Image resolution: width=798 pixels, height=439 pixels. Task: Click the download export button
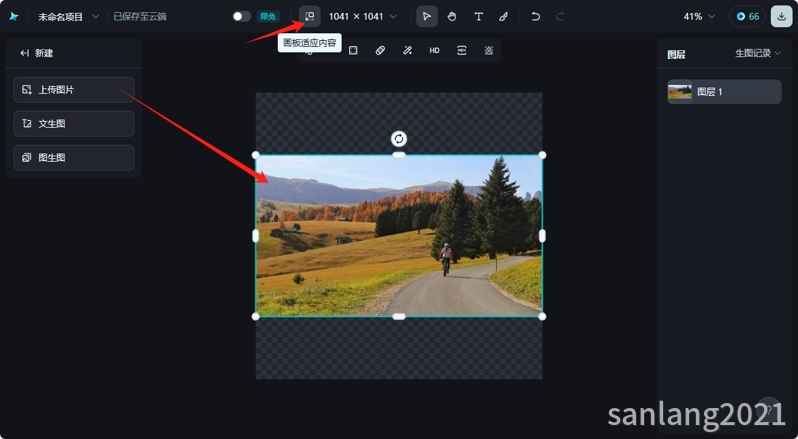click(x=780, y=16)
